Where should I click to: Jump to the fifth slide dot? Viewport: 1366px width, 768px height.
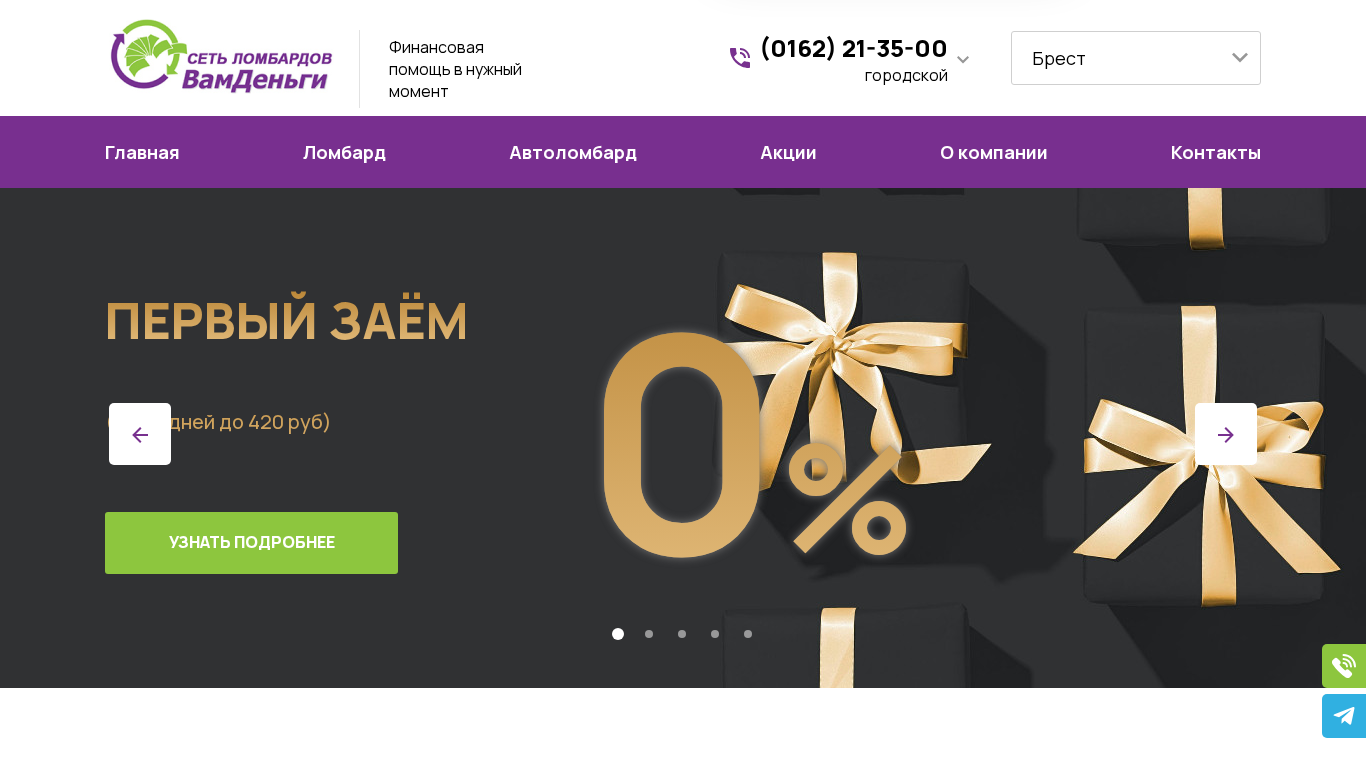pos(748,634)
